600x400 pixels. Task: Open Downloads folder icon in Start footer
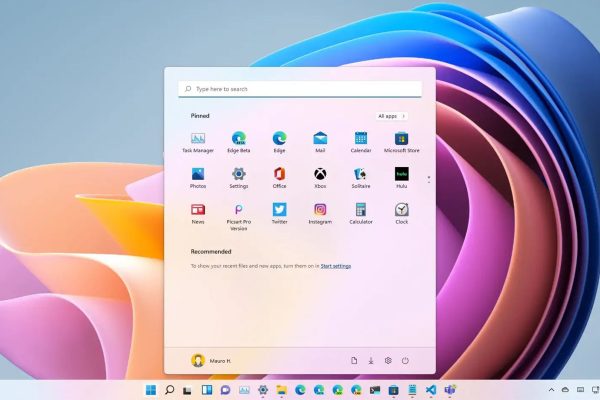[371, 361]
